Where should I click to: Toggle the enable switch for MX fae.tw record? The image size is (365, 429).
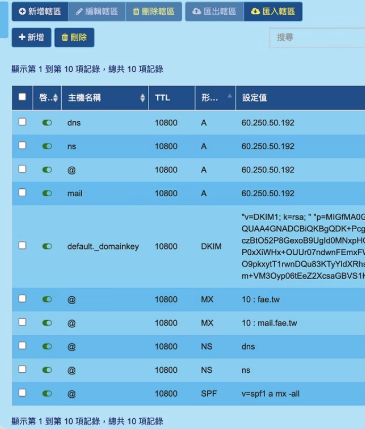point(47,299)
